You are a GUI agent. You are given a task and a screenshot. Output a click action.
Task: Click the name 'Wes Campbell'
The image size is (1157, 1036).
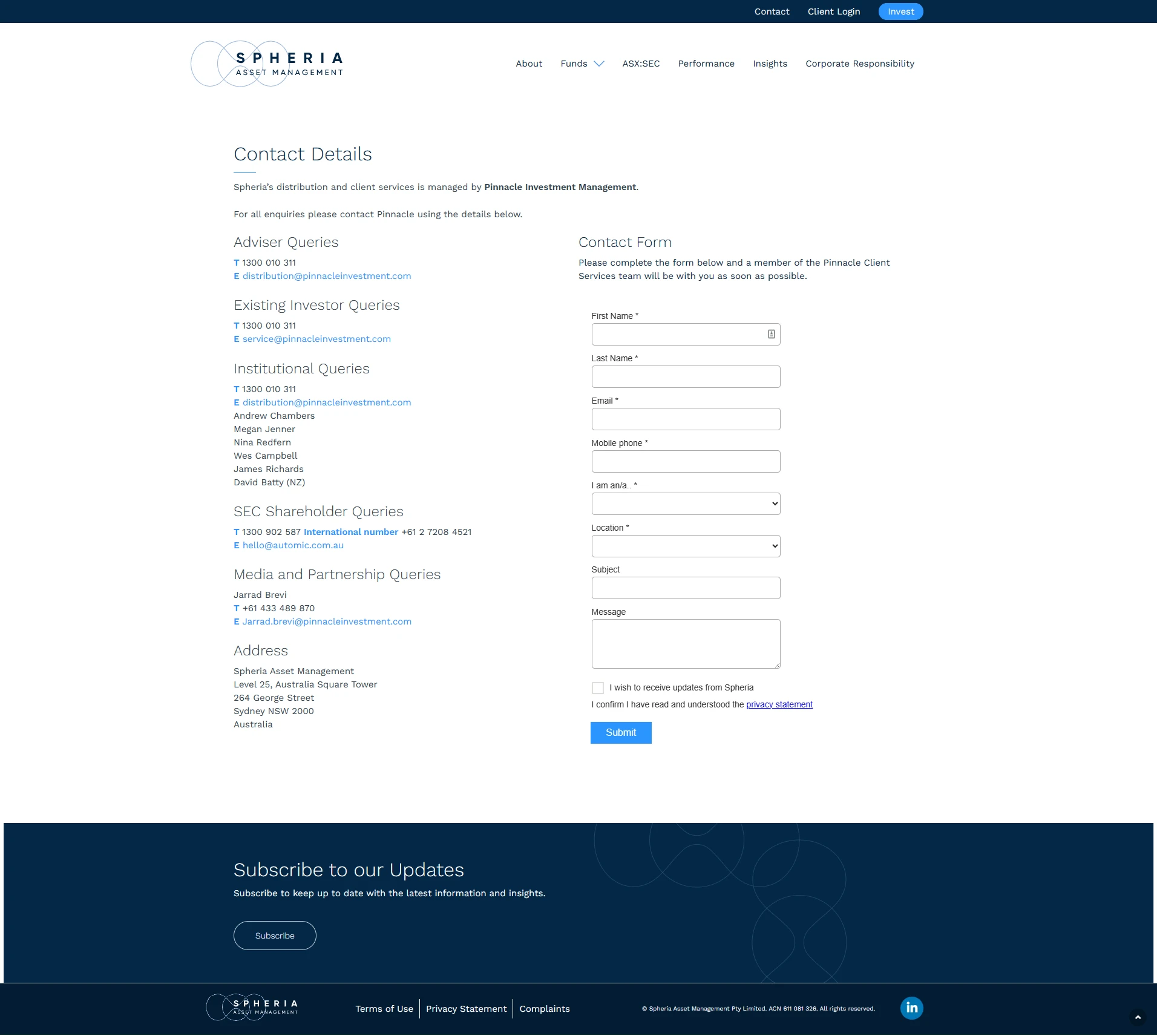point(266,456)
